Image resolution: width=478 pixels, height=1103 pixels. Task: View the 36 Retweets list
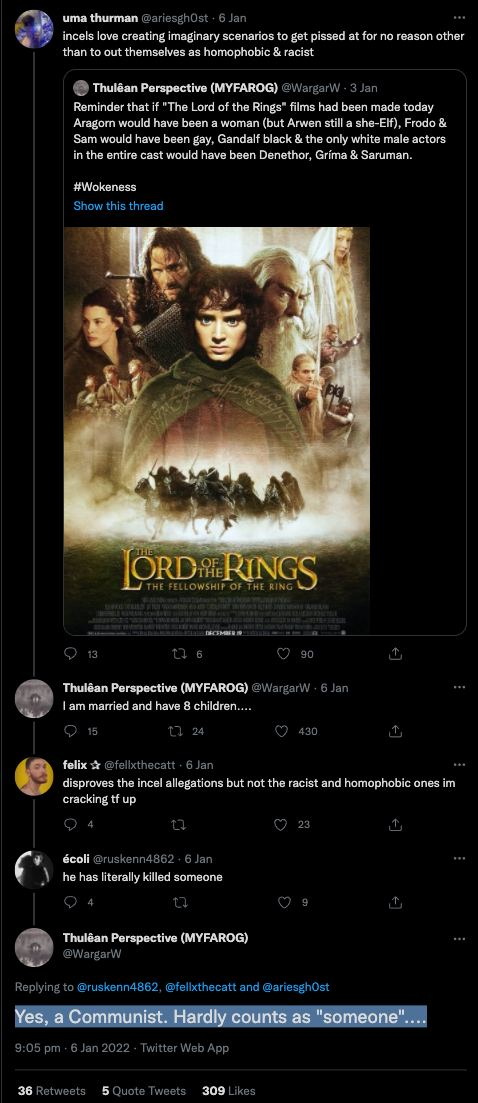click(x=51, y=1090)
